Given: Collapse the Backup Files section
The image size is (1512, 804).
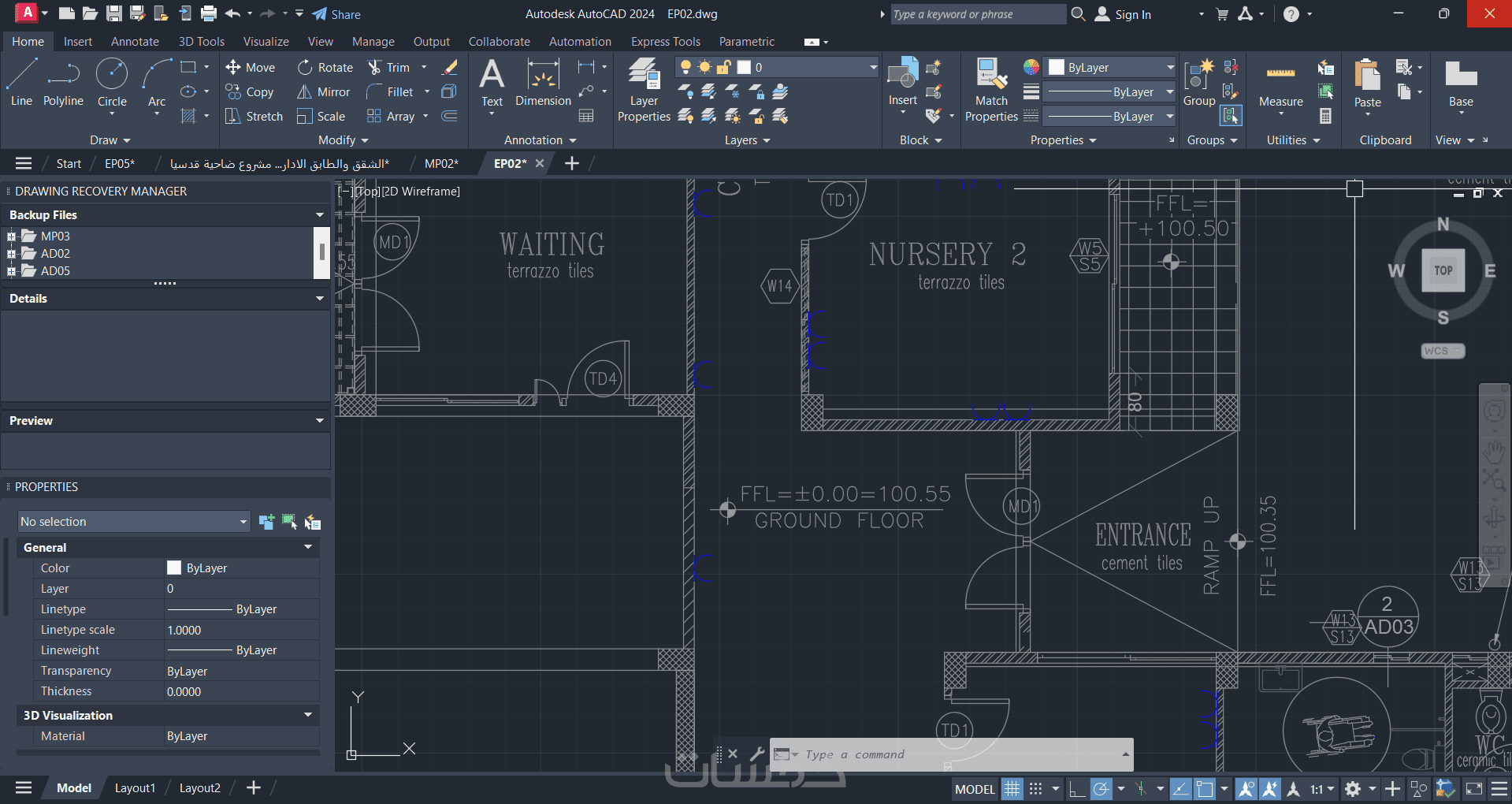Looking at the screenshot, I should (x=320, y=214).
